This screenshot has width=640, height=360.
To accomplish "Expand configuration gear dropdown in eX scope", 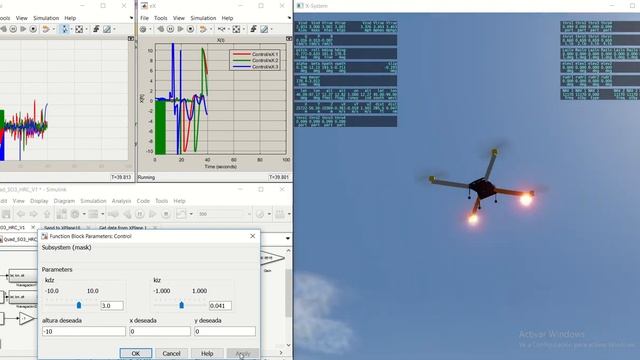I will (150, 29).
